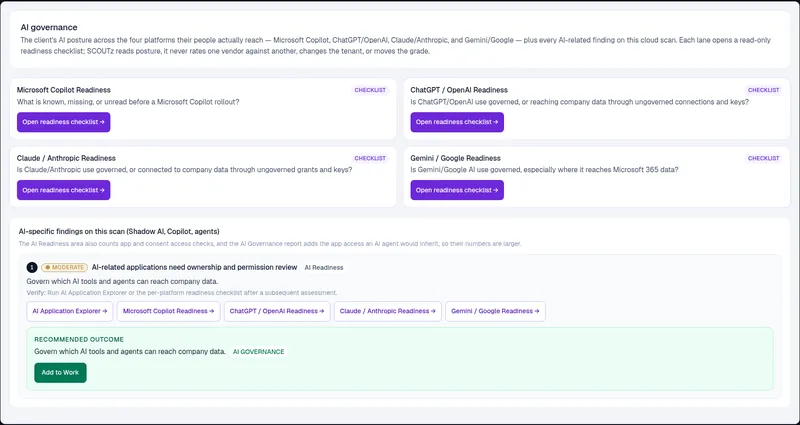This screenshot has width=800, height=425.
Task: Click Copilot rollout question text
Action: [x=128, y=102]
